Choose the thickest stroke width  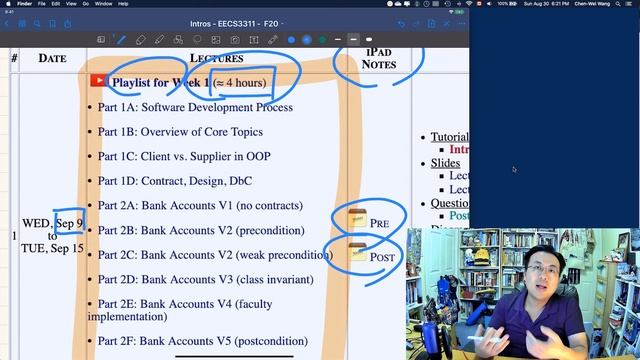pos(369,40)
